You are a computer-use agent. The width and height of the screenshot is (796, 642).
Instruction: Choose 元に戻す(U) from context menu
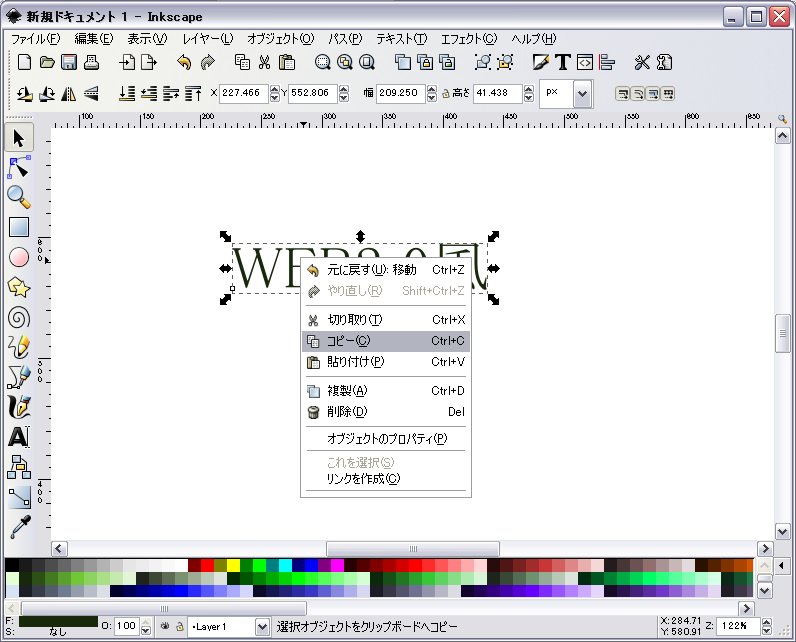tap(386, 270)
